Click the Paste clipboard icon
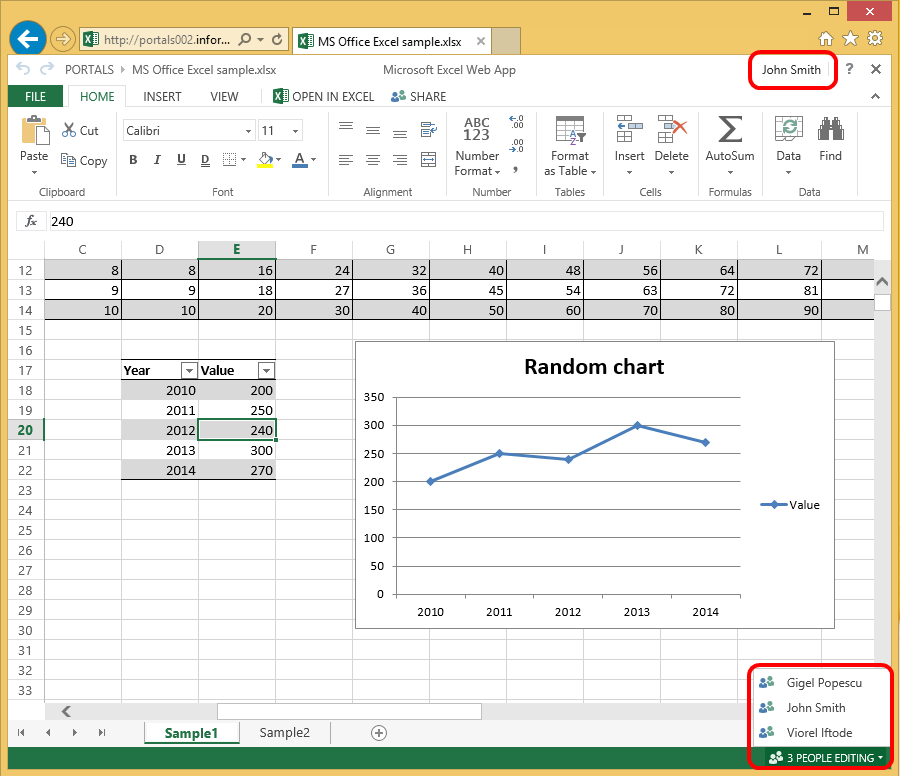 pyautogui.click(x=34, y=130)
